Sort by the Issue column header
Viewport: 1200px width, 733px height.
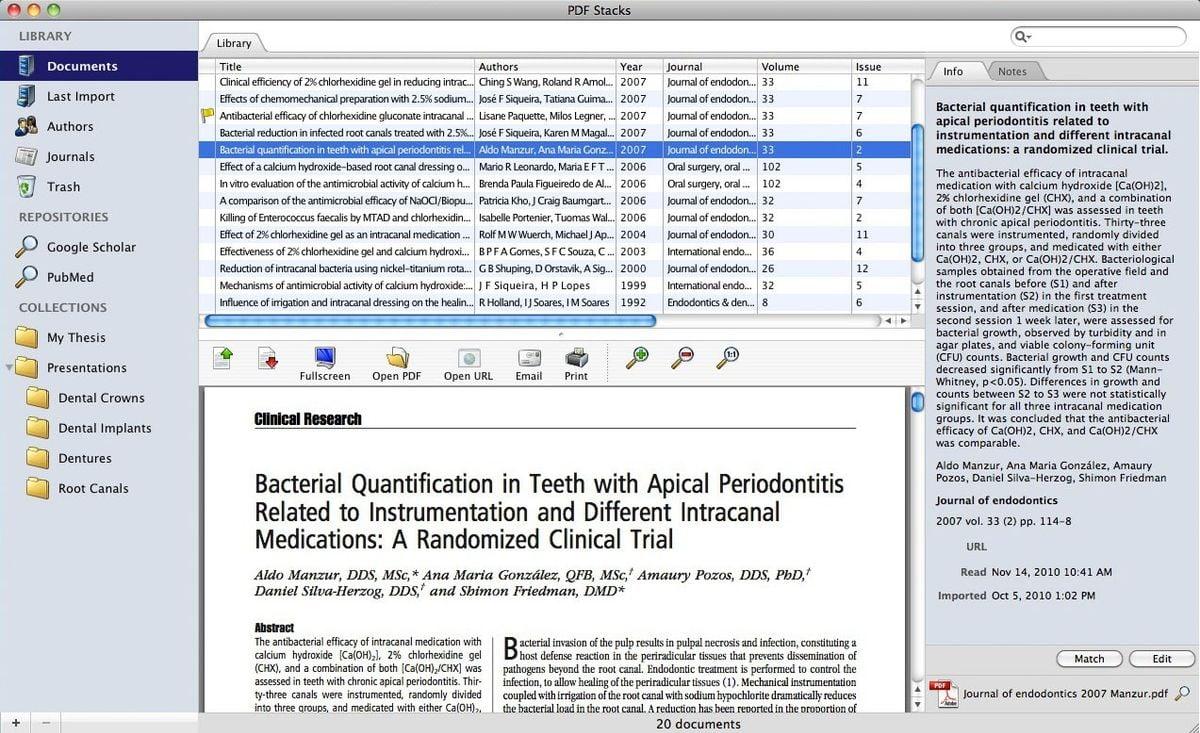(881, 67)
